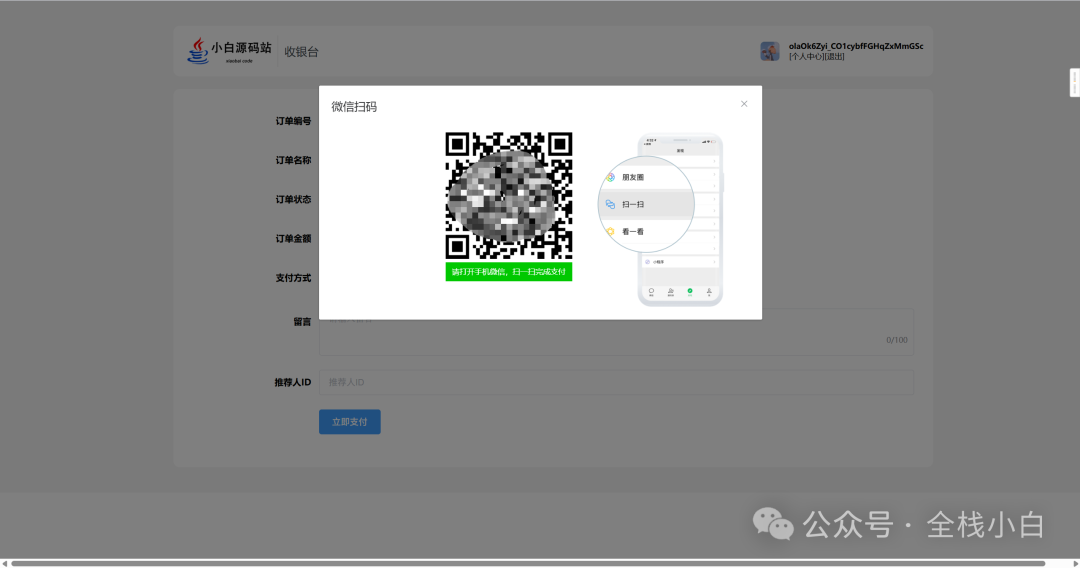This screenshot has width=1080, height=568.
Task: Focus the 留言 message textarea
Action: (616, 332)
